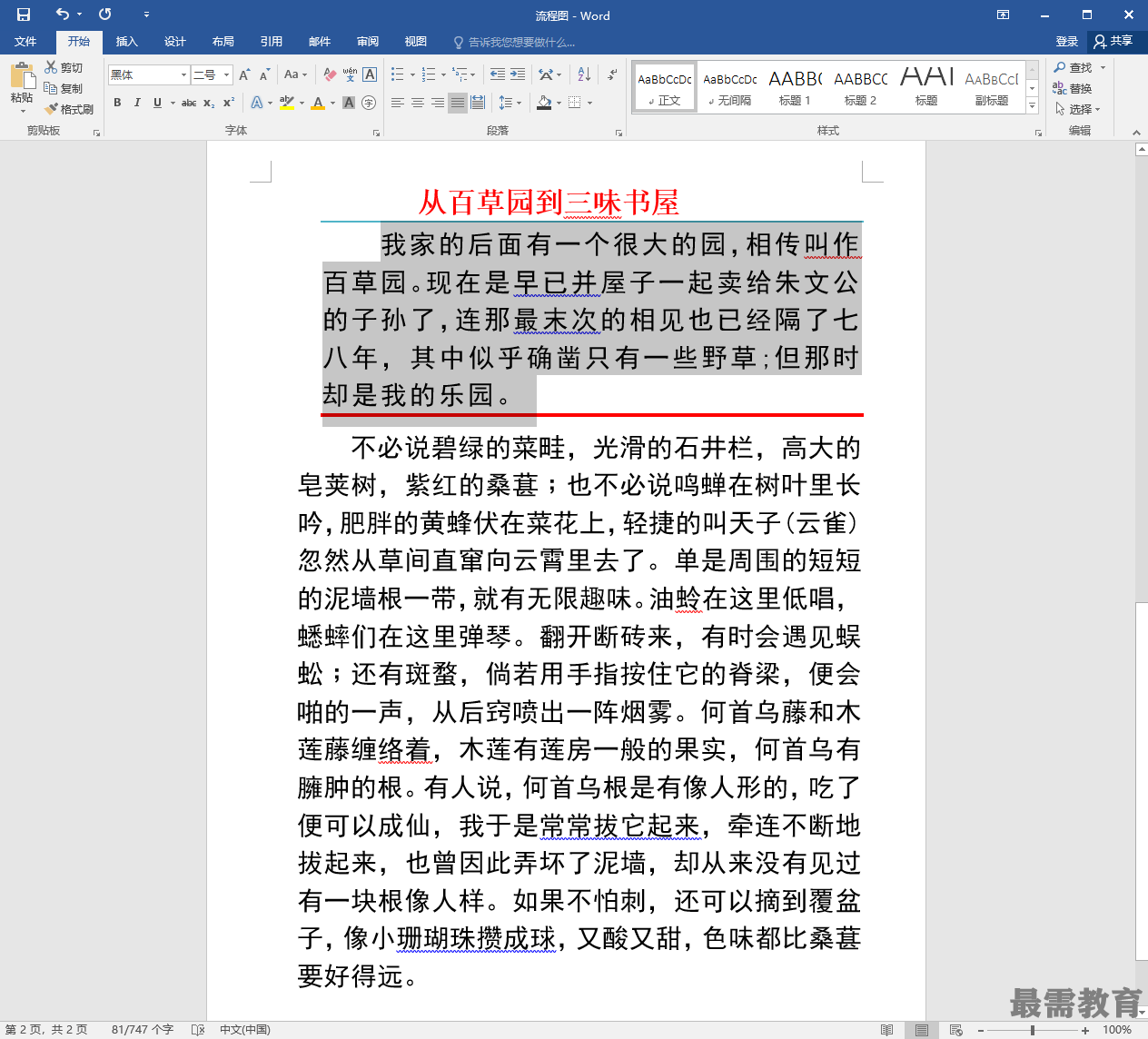Expand the styles gallery more arrow

tap(1032, 106)
